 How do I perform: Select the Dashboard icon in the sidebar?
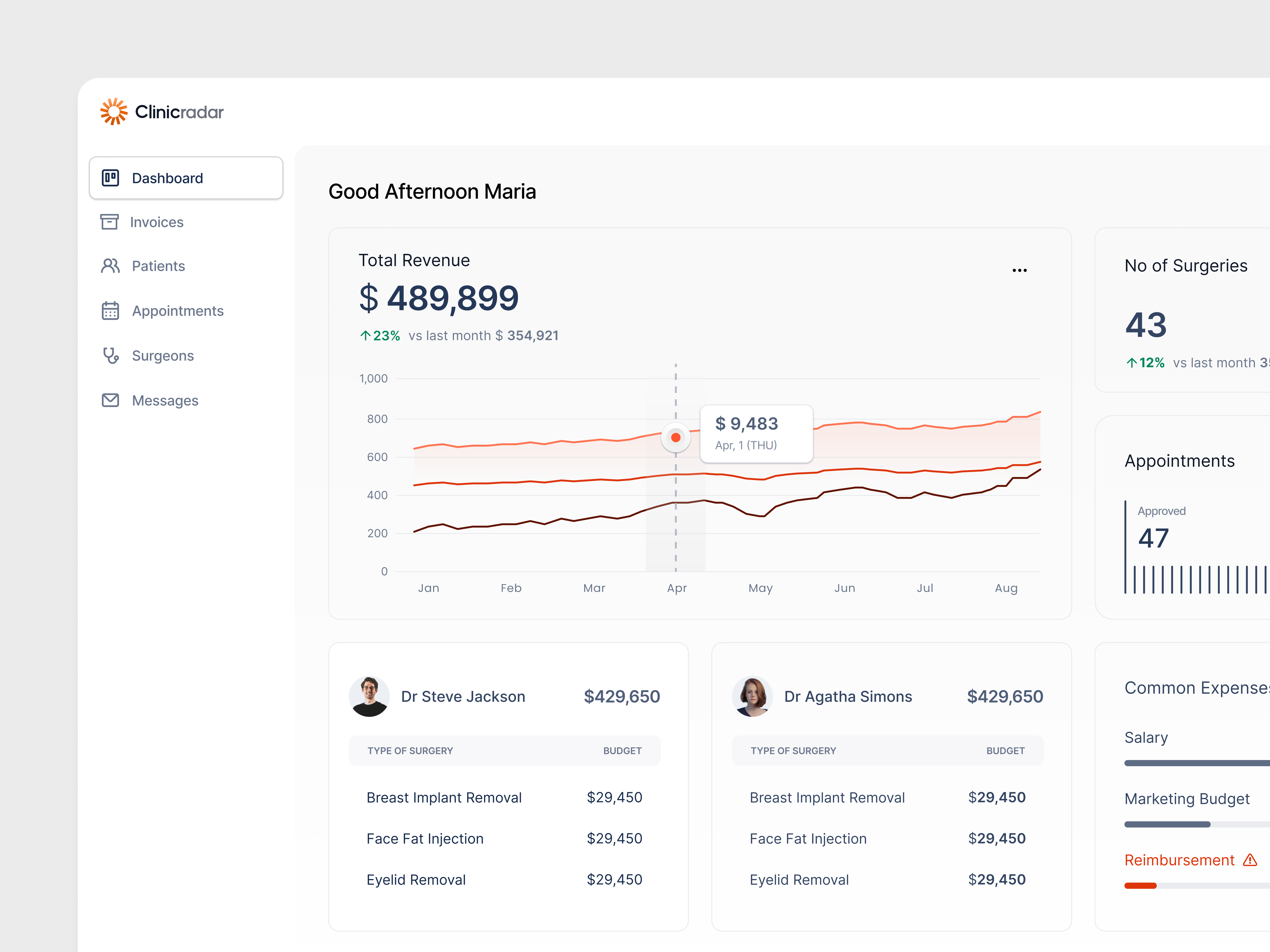[x=110, y=178]
